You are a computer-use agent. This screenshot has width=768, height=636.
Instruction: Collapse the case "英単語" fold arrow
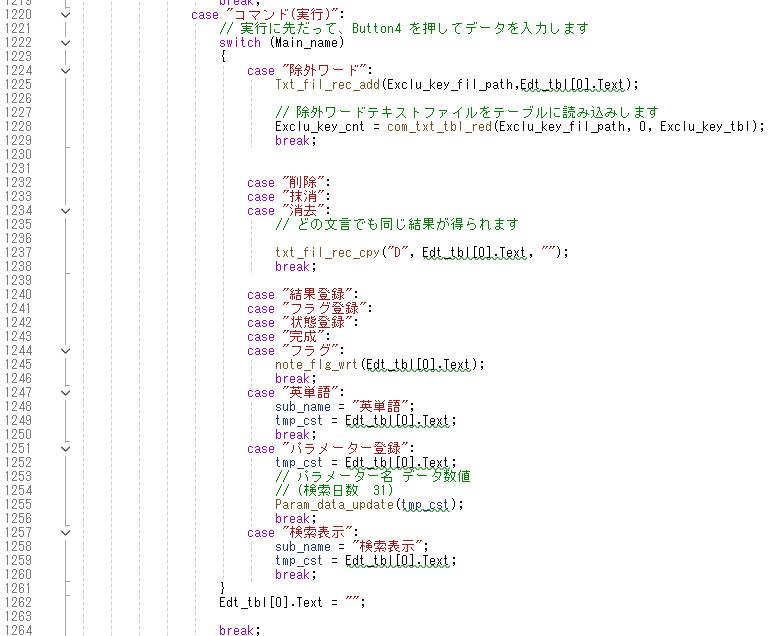pos(66,393)
